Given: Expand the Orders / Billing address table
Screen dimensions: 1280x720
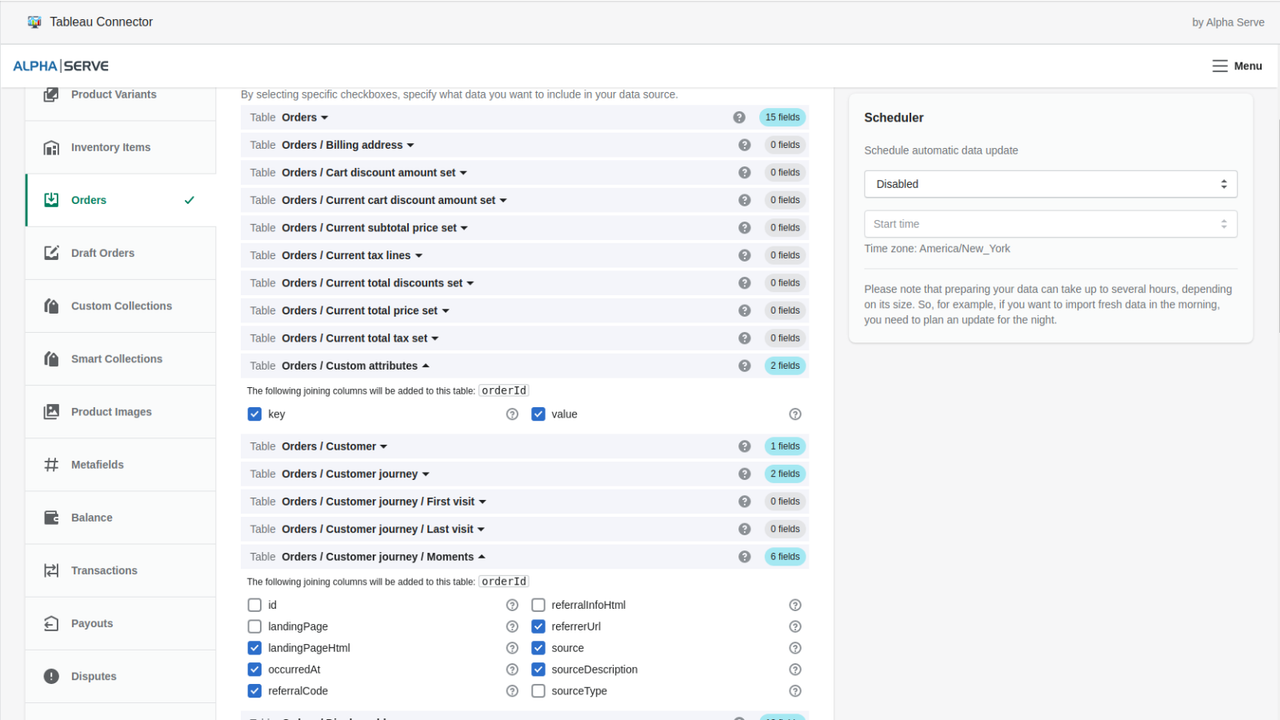Looking at the screenshot, I should [x=408, y=144].
